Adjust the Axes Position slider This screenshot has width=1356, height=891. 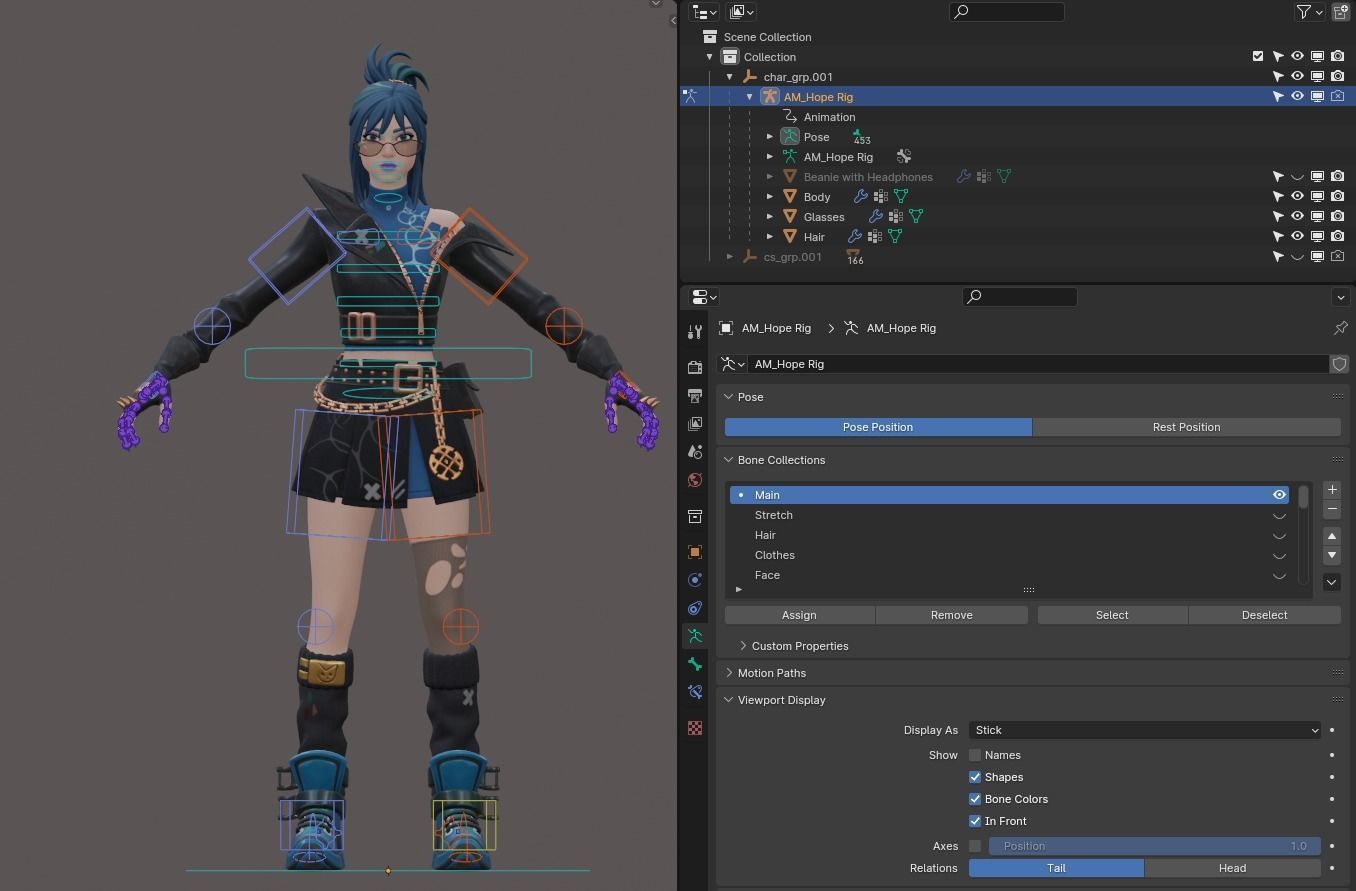[1154, 846]
